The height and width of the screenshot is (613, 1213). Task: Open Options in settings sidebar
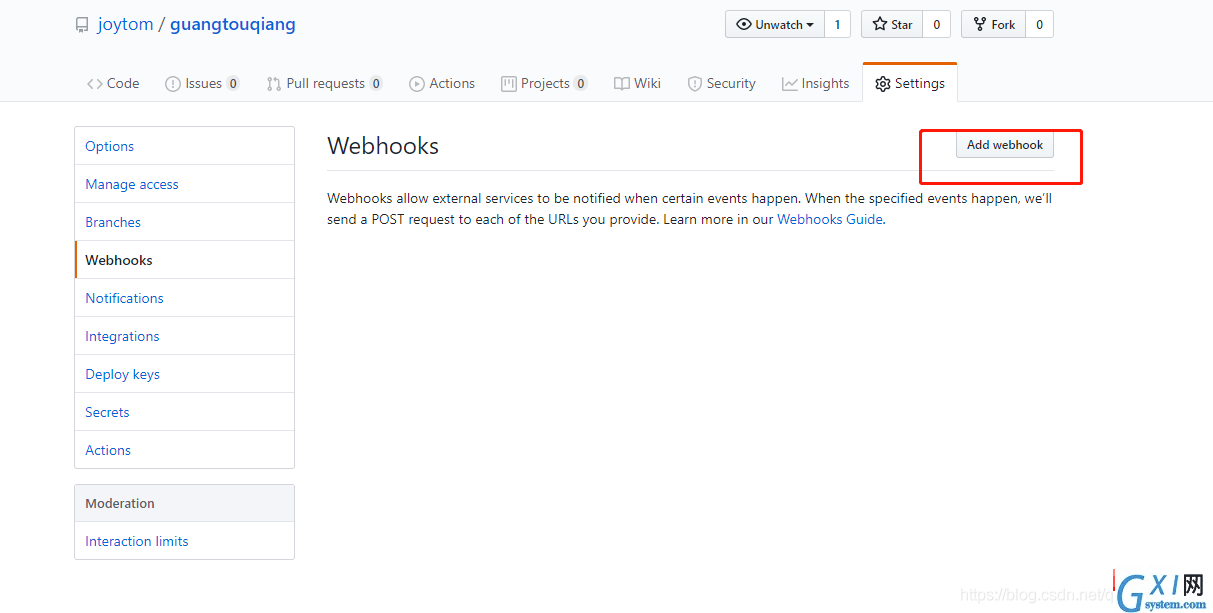click(184, 146)
